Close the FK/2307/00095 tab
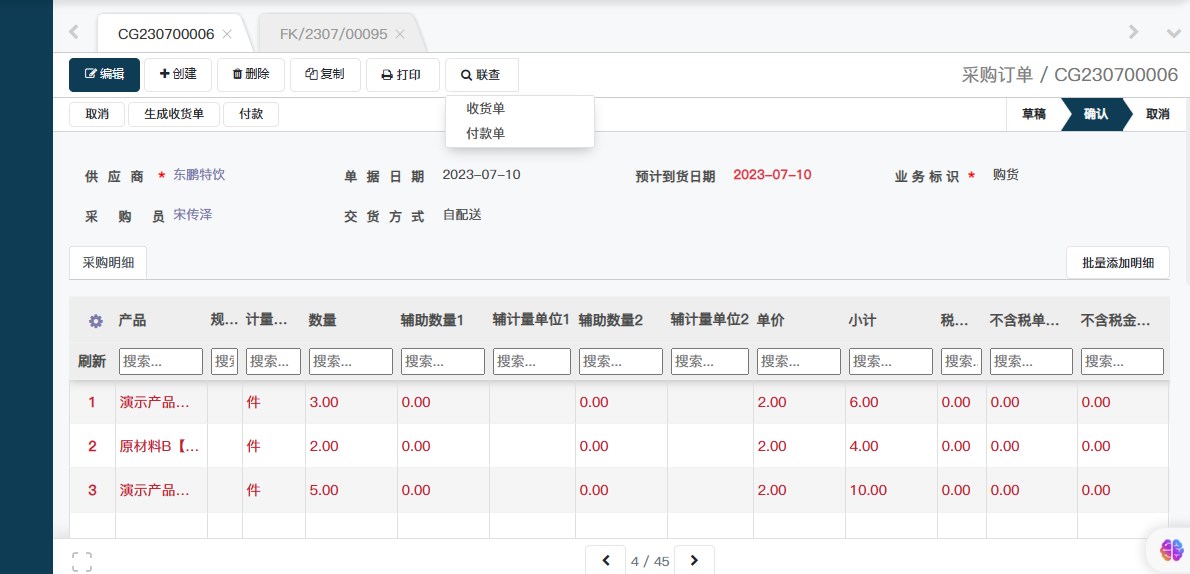 click(400, 34)
